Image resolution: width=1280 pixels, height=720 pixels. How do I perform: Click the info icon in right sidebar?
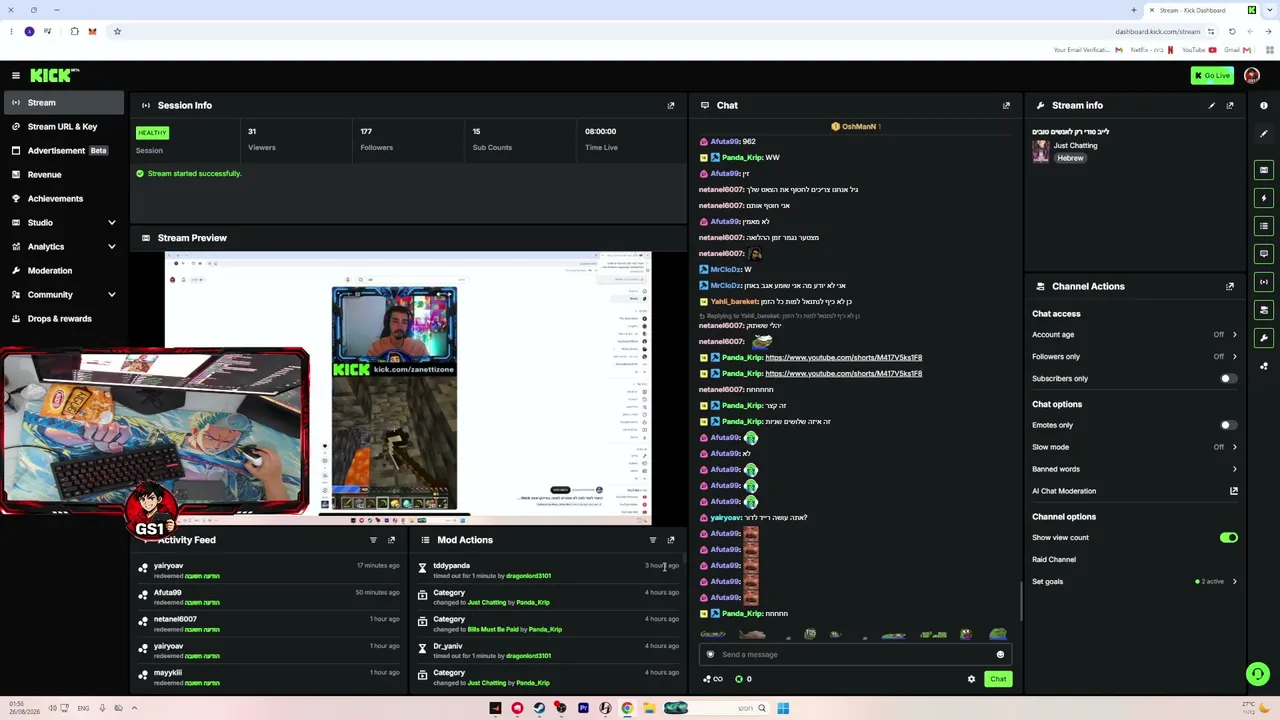coord(1264,105)
